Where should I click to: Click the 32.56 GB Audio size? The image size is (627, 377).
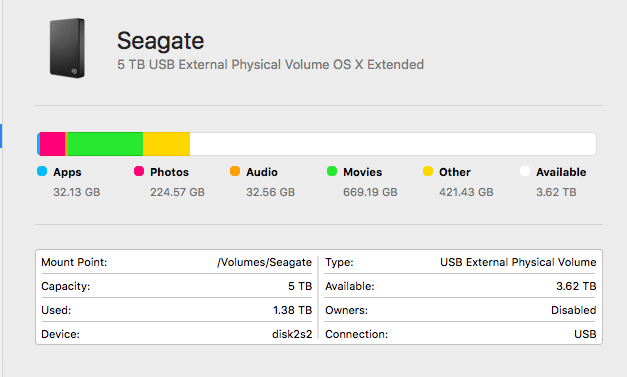pos(270,192)
